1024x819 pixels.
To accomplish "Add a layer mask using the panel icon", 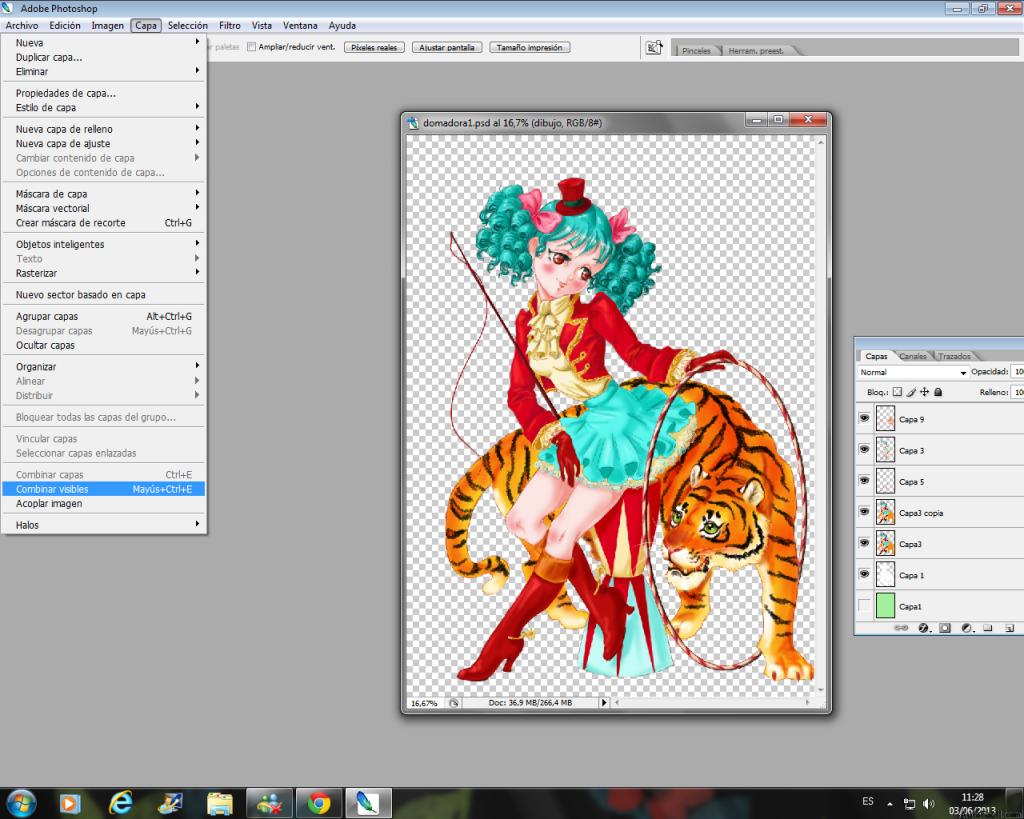I will coord(945,628).
